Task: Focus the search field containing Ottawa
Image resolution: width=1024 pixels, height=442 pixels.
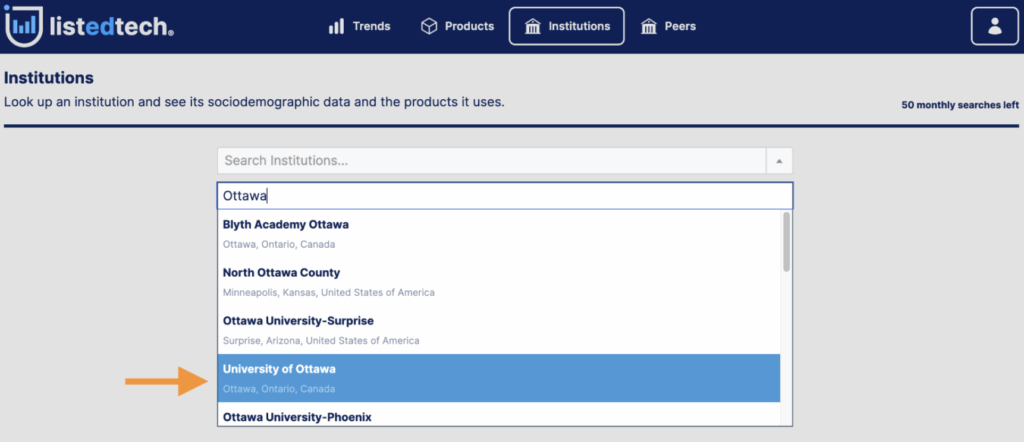Action: pos(505,196)
